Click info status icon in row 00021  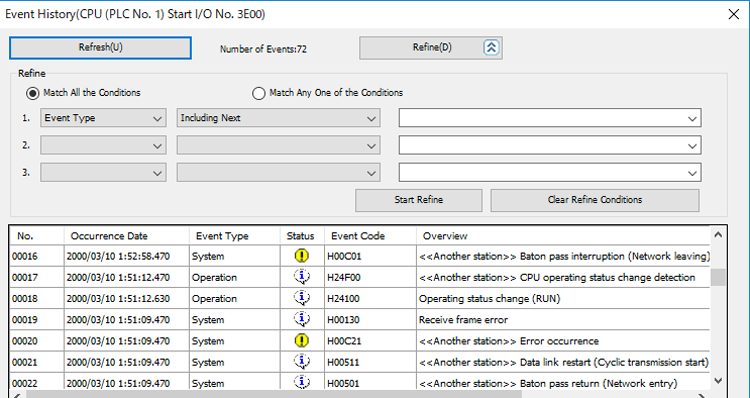301,362
